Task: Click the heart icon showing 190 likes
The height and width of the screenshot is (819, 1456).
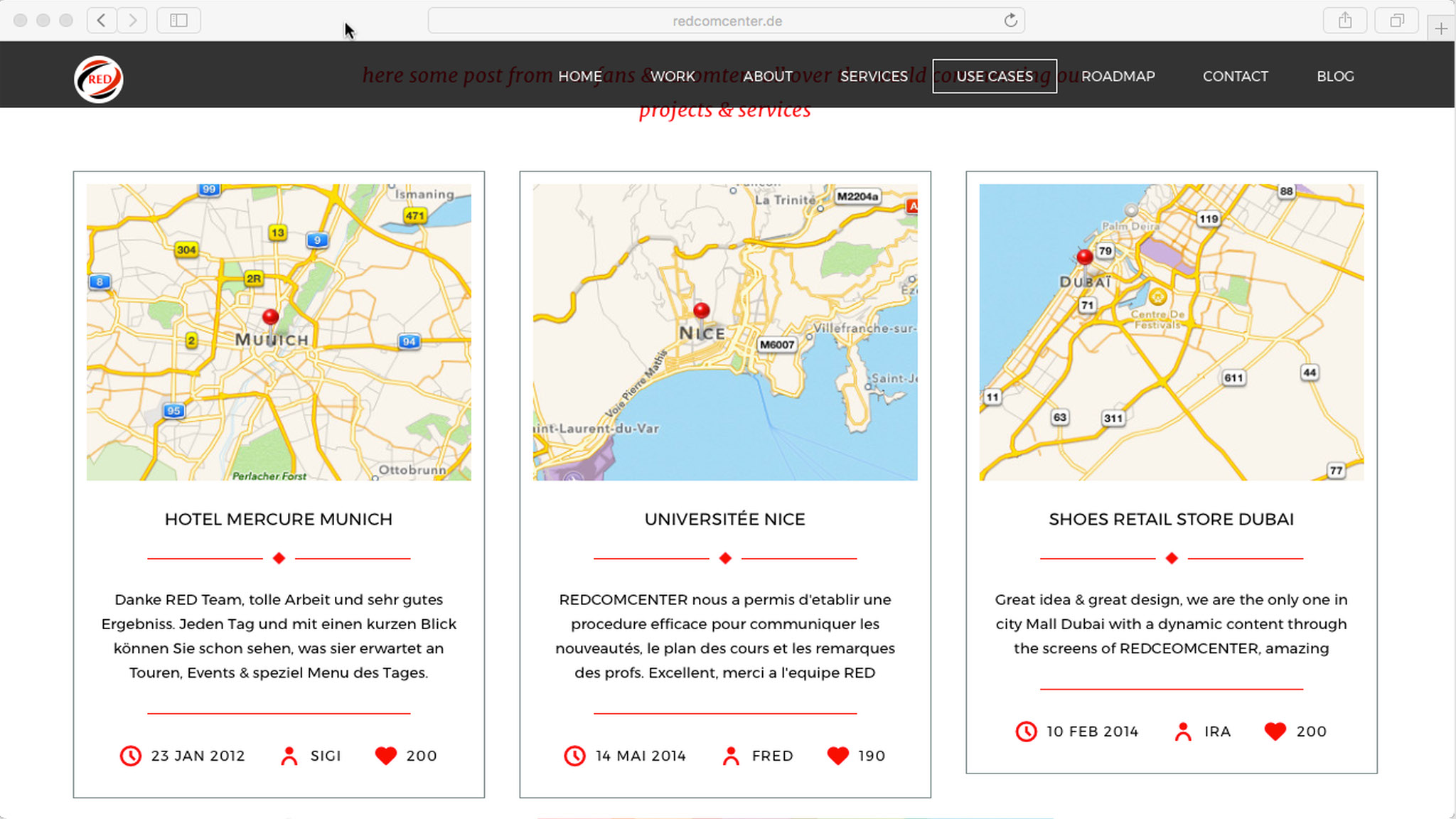Action: click(838, 756)
